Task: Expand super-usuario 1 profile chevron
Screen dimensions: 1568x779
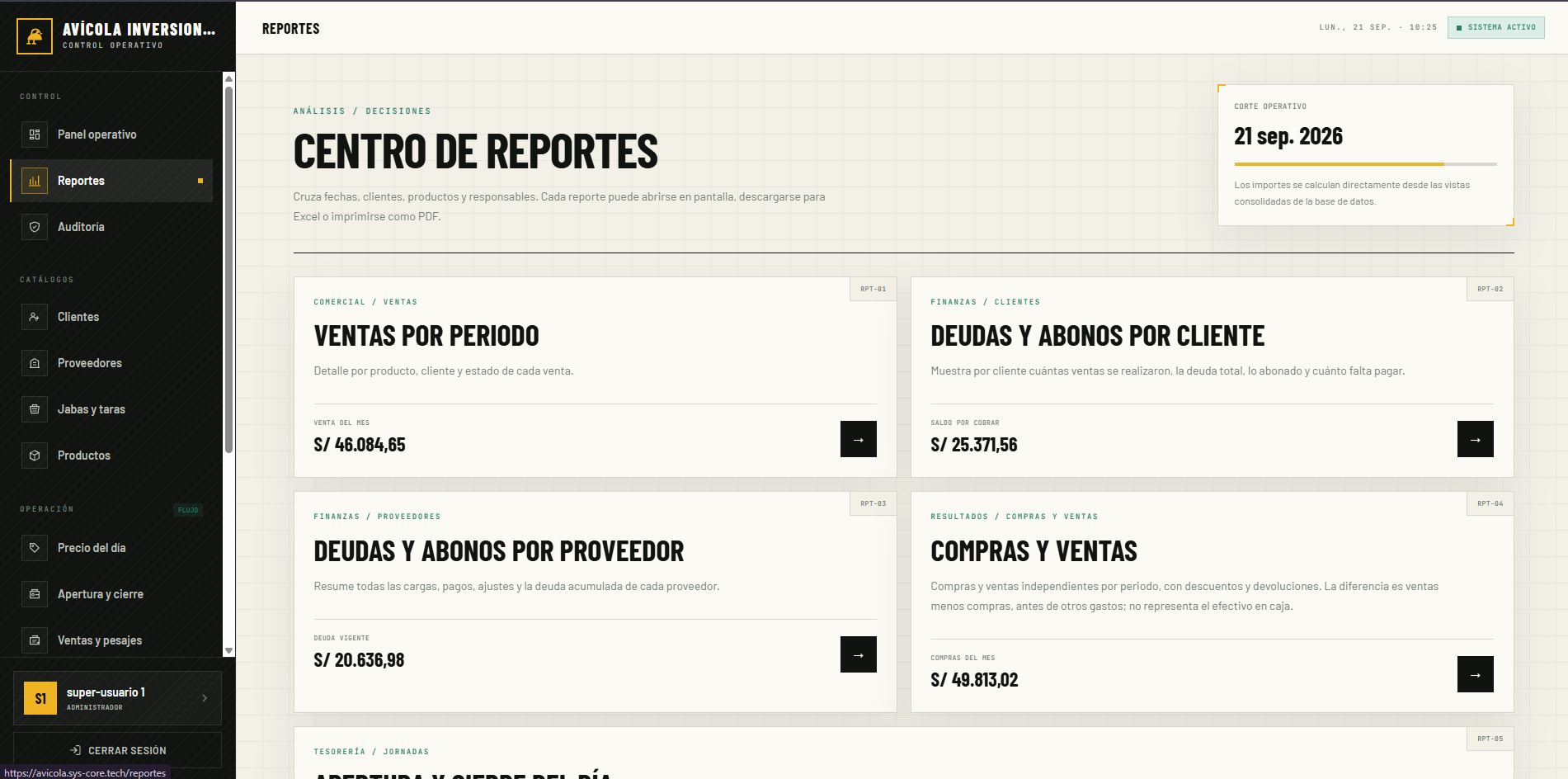Action: coord(205,698)
